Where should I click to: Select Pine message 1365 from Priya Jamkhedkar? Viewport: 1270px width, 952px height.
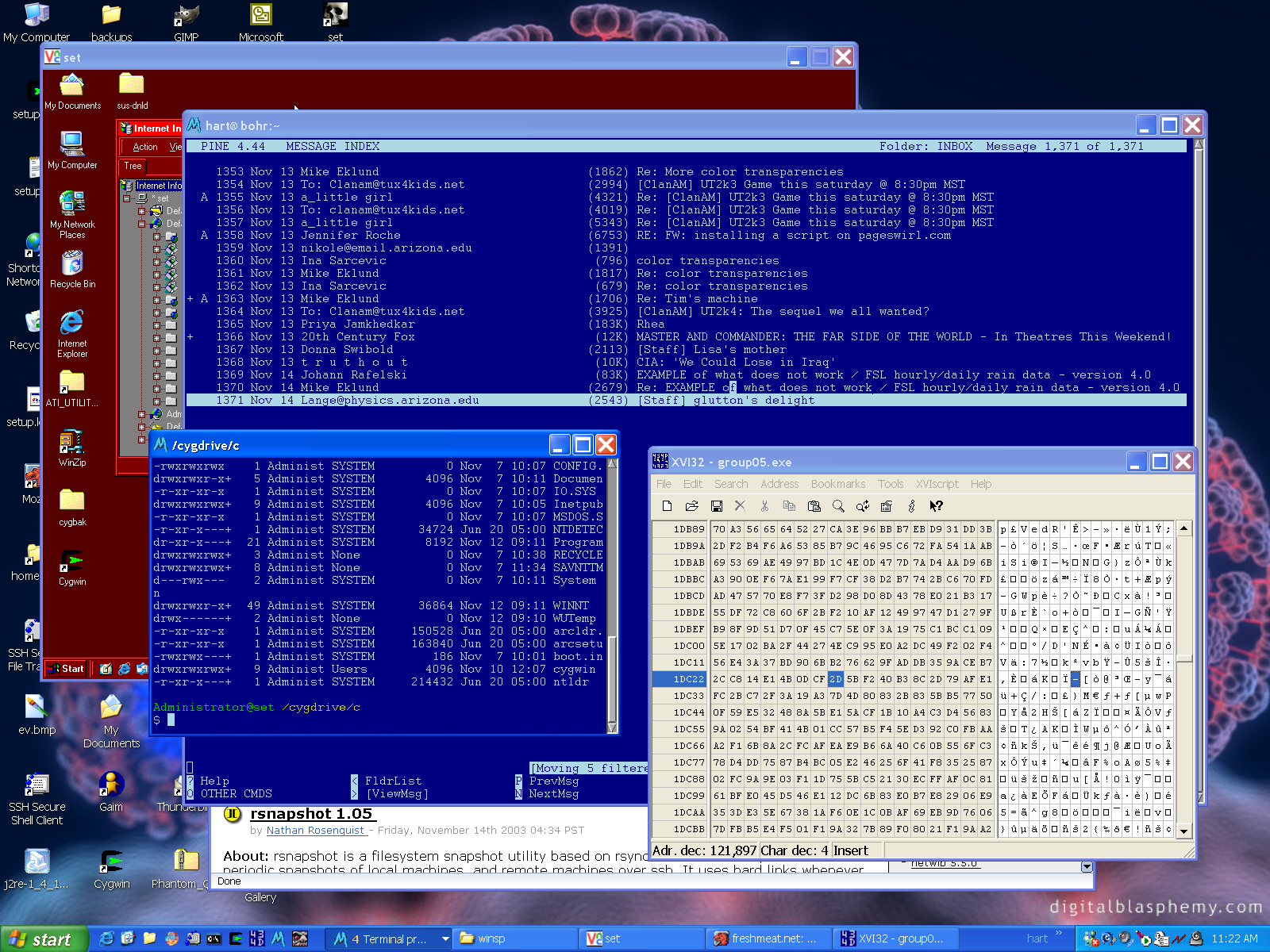687,324
